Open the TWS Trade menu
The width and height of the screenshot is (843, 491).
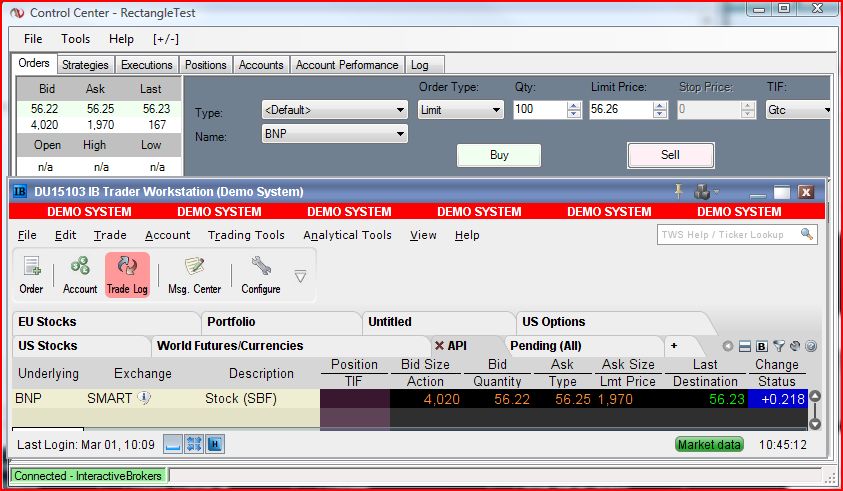110,235
